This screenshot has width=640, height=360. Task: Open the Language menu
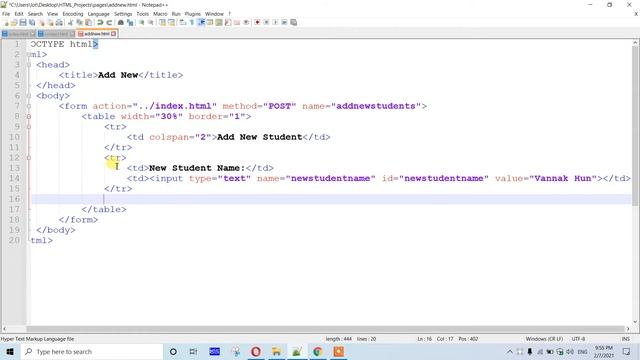[98, 14]
